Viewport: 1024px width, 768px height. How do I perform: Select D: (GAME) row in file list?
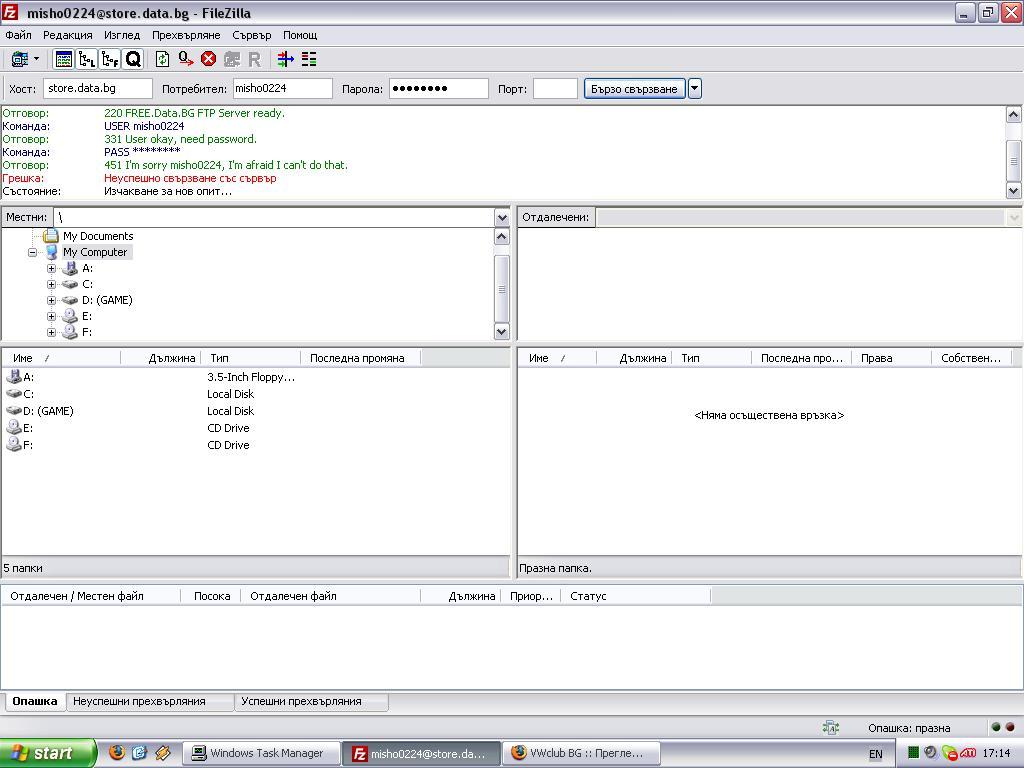click(x=255, y=411)
